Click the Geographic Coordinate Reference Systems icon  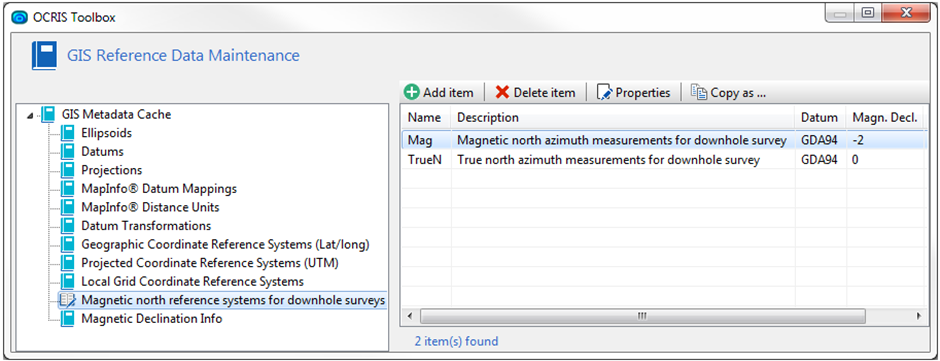(x=68, y=244)
